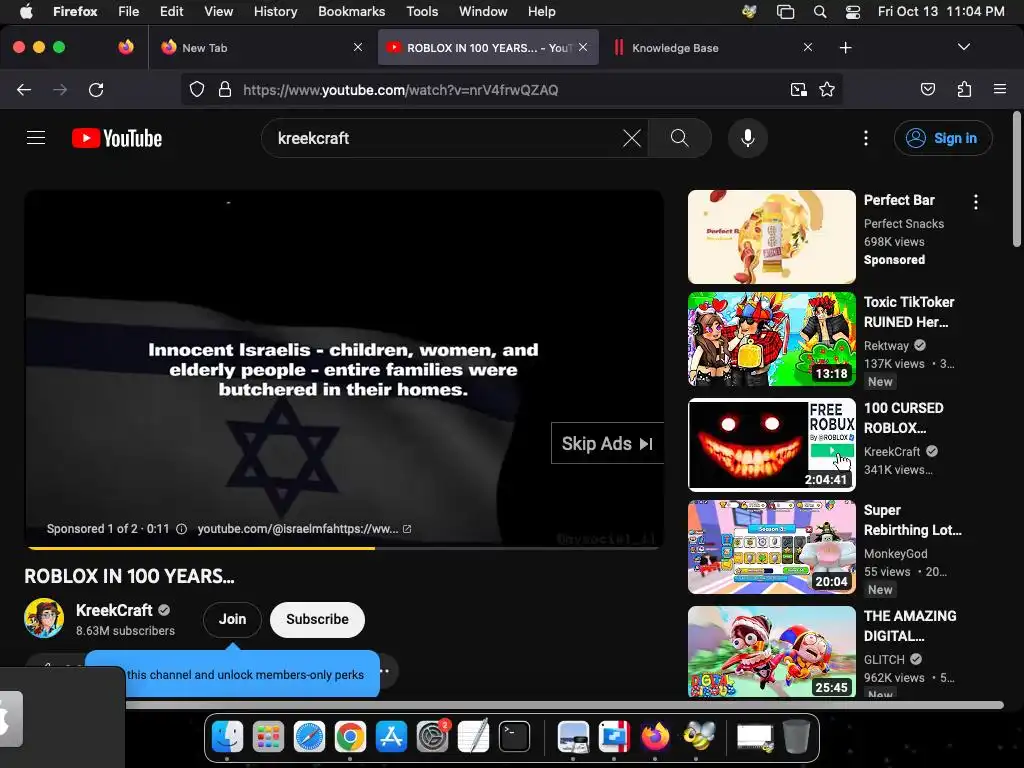Open Super Rebirthing video thumbnail
This screenshot has width=1024, height=768.
772,547
